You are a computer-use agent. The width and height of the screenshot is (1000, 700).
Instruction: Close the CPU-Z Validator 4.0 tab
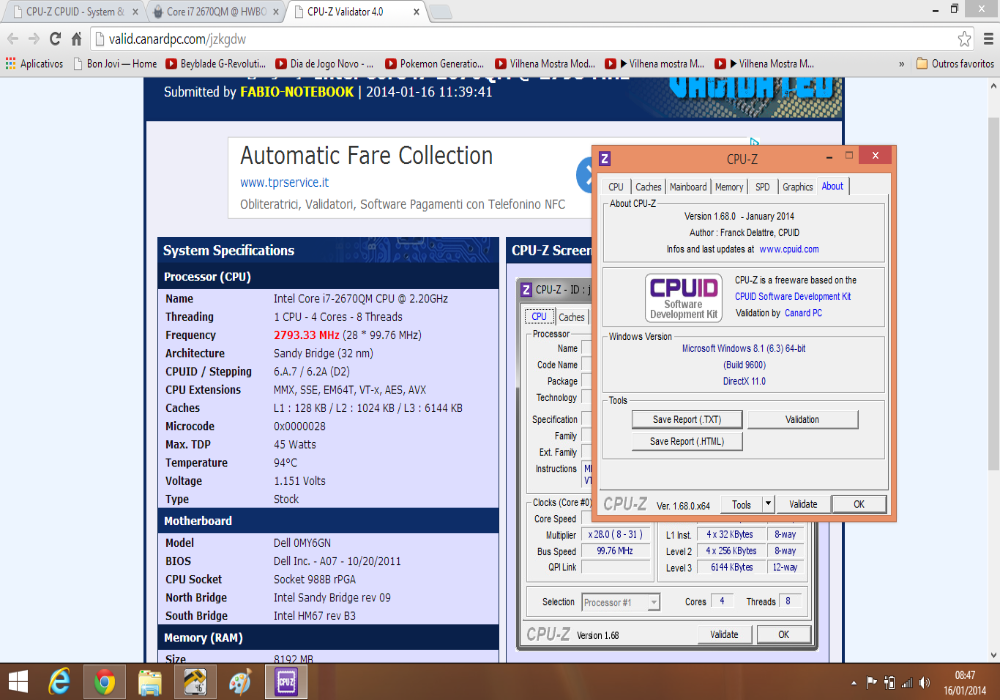click(416, 11)
